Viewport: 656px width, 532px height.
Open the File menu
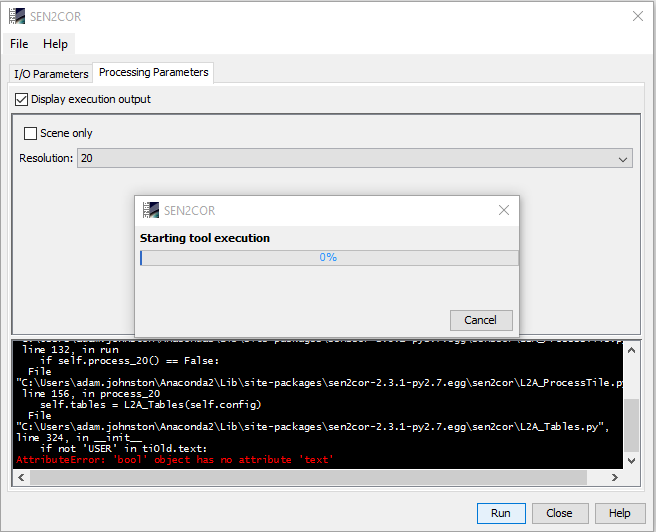click(19, 44)
